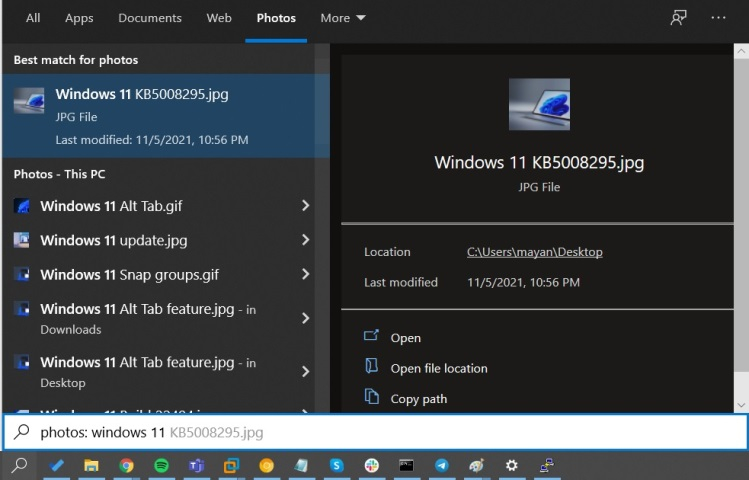Open the C:\Users\mayan\Desktop location link
The height and width of the screenshot is (480, 749).
coord(535,252)
